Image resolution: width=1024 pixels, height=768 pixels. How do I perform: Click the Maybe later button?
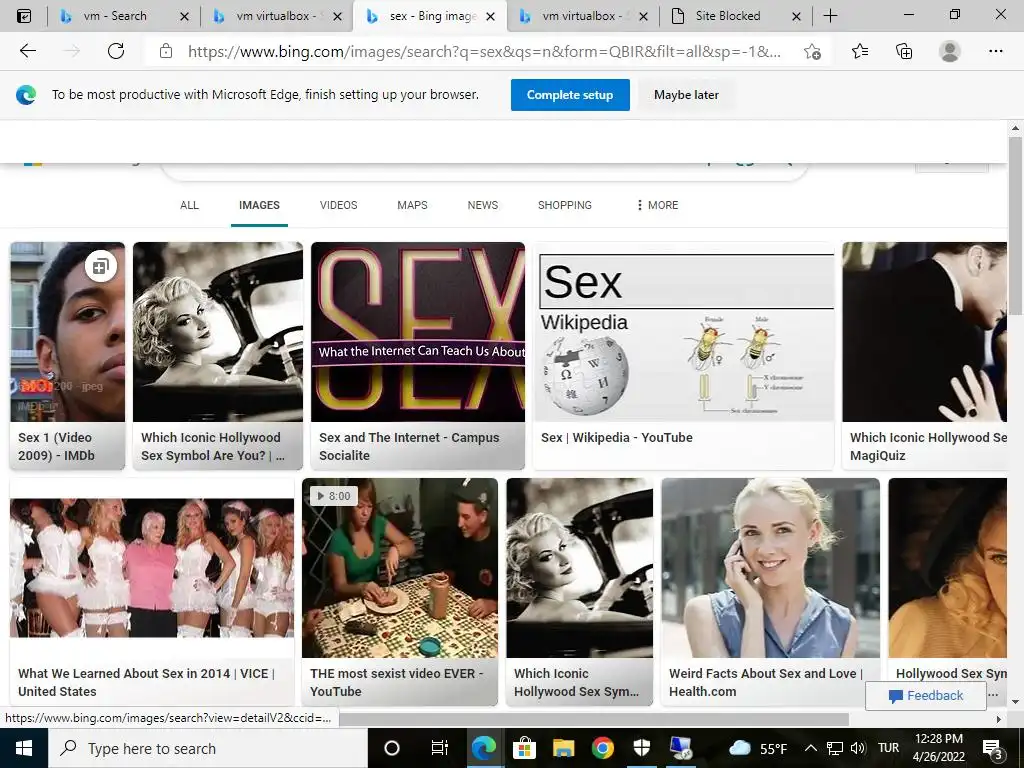click(686, 95)
